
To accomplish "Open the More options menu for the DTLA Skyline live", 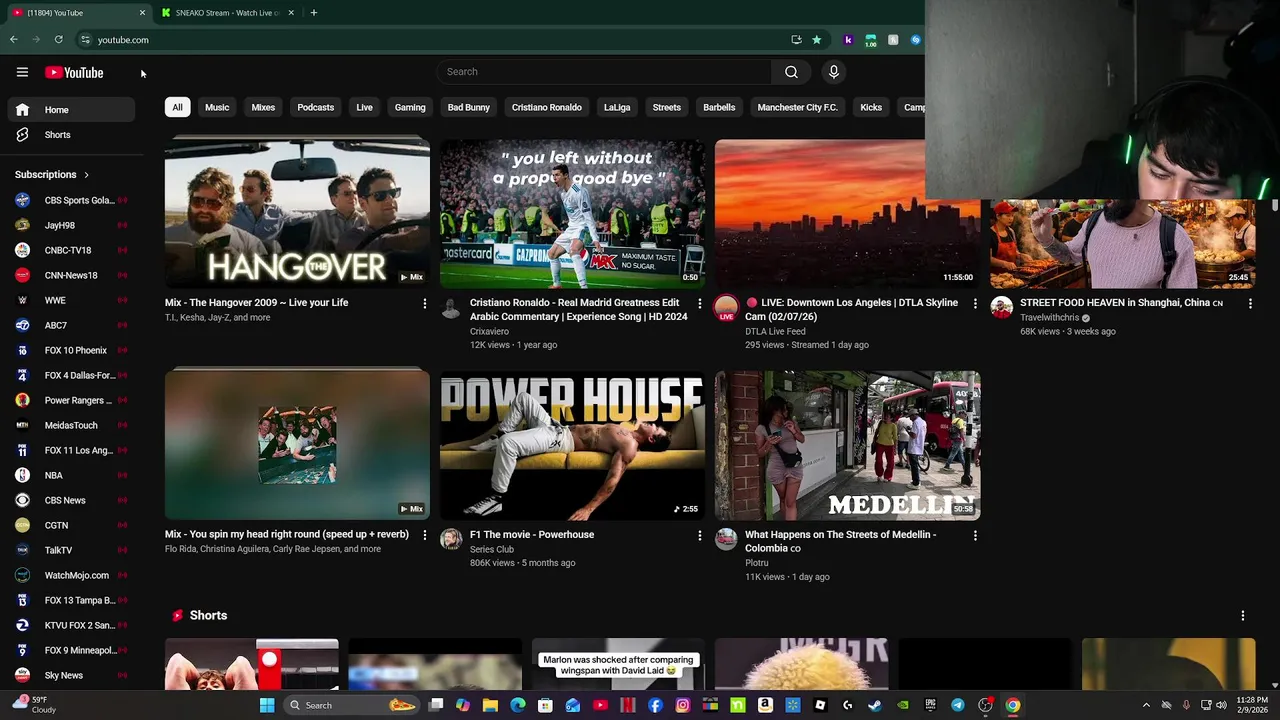I will click(x=975, y=303).
